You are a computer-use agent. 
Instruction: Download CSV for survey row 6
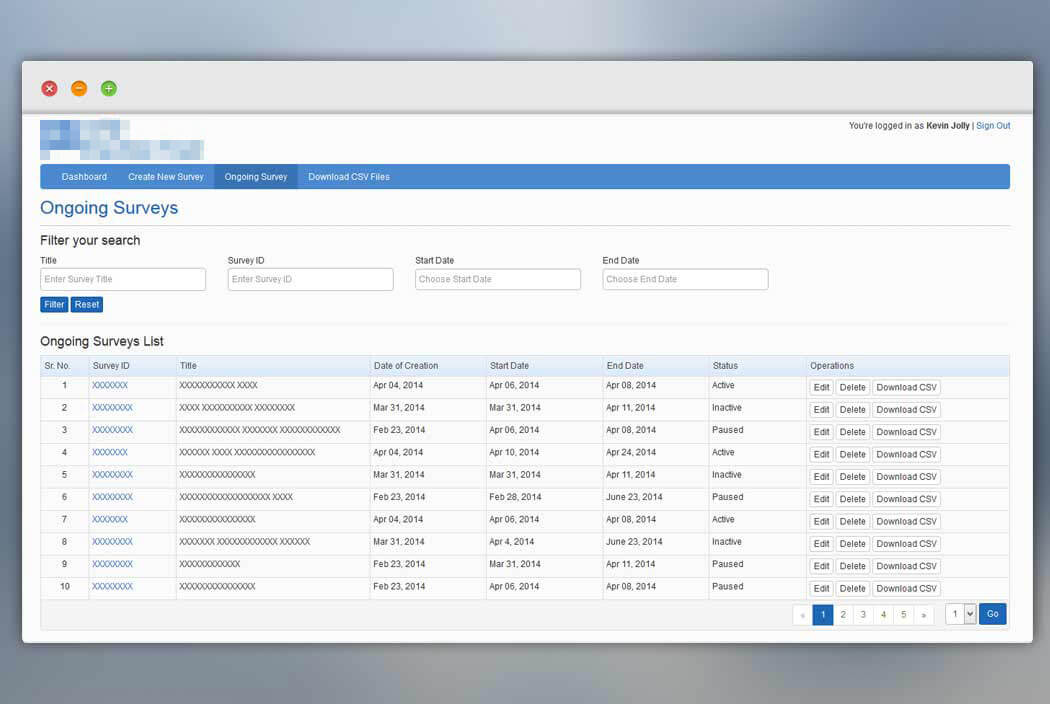(x=907, y=499)
